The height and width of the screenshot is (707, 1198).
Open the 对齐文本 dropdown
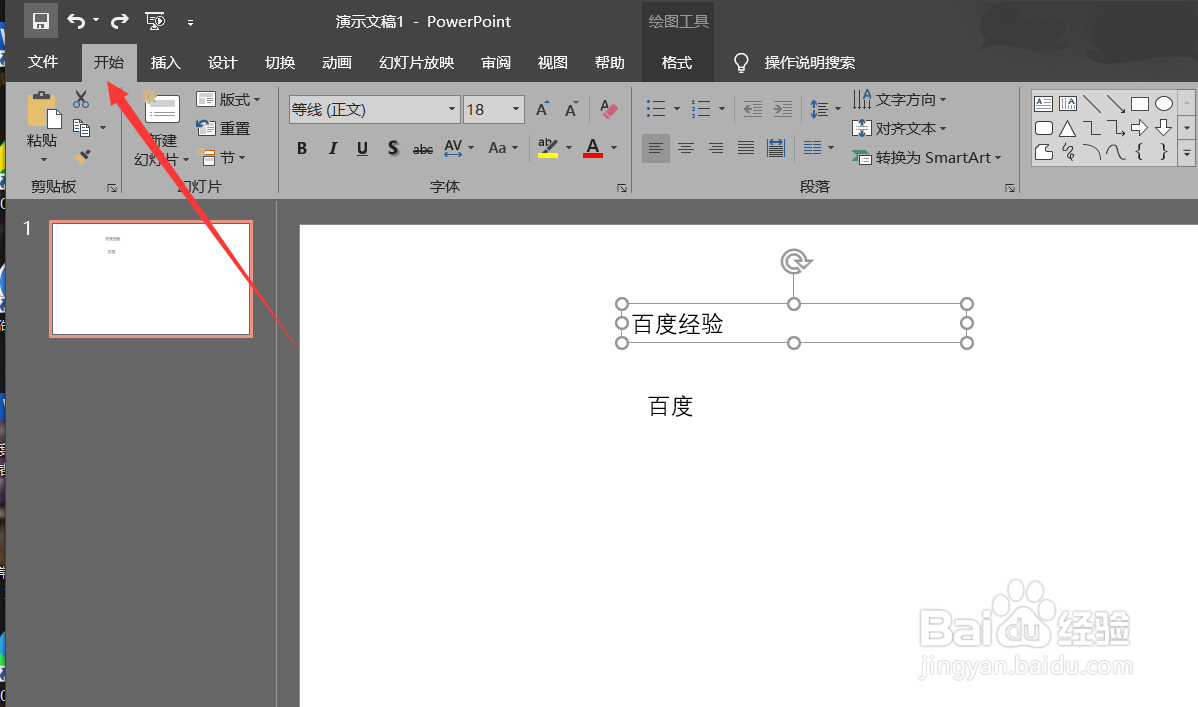[899, 128]
